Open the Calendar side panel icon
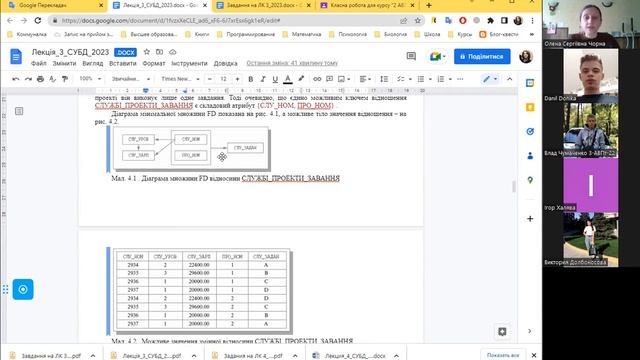 (530, 83)
